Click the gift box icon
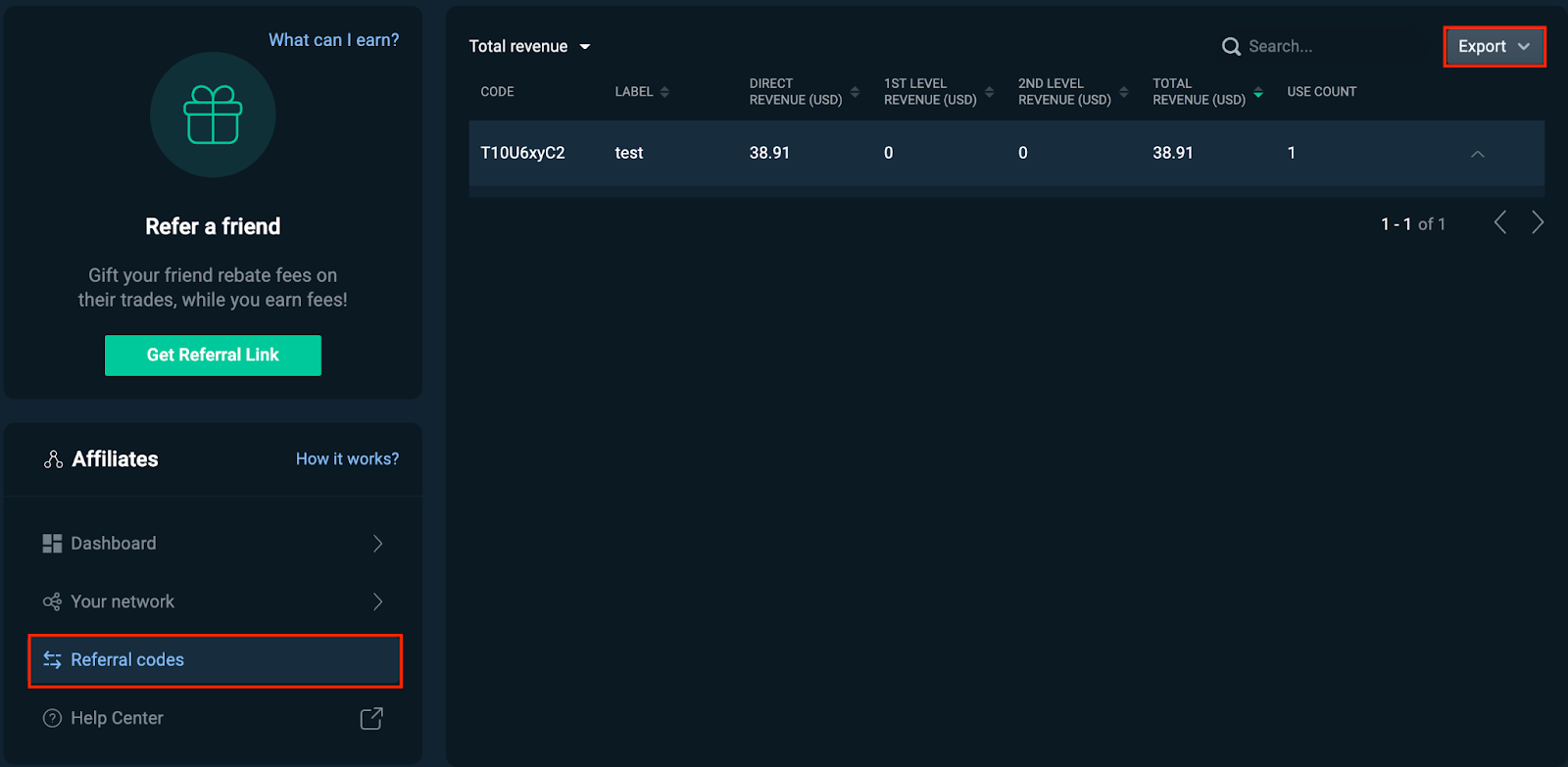1568x767 pixels. click(213, 115)
